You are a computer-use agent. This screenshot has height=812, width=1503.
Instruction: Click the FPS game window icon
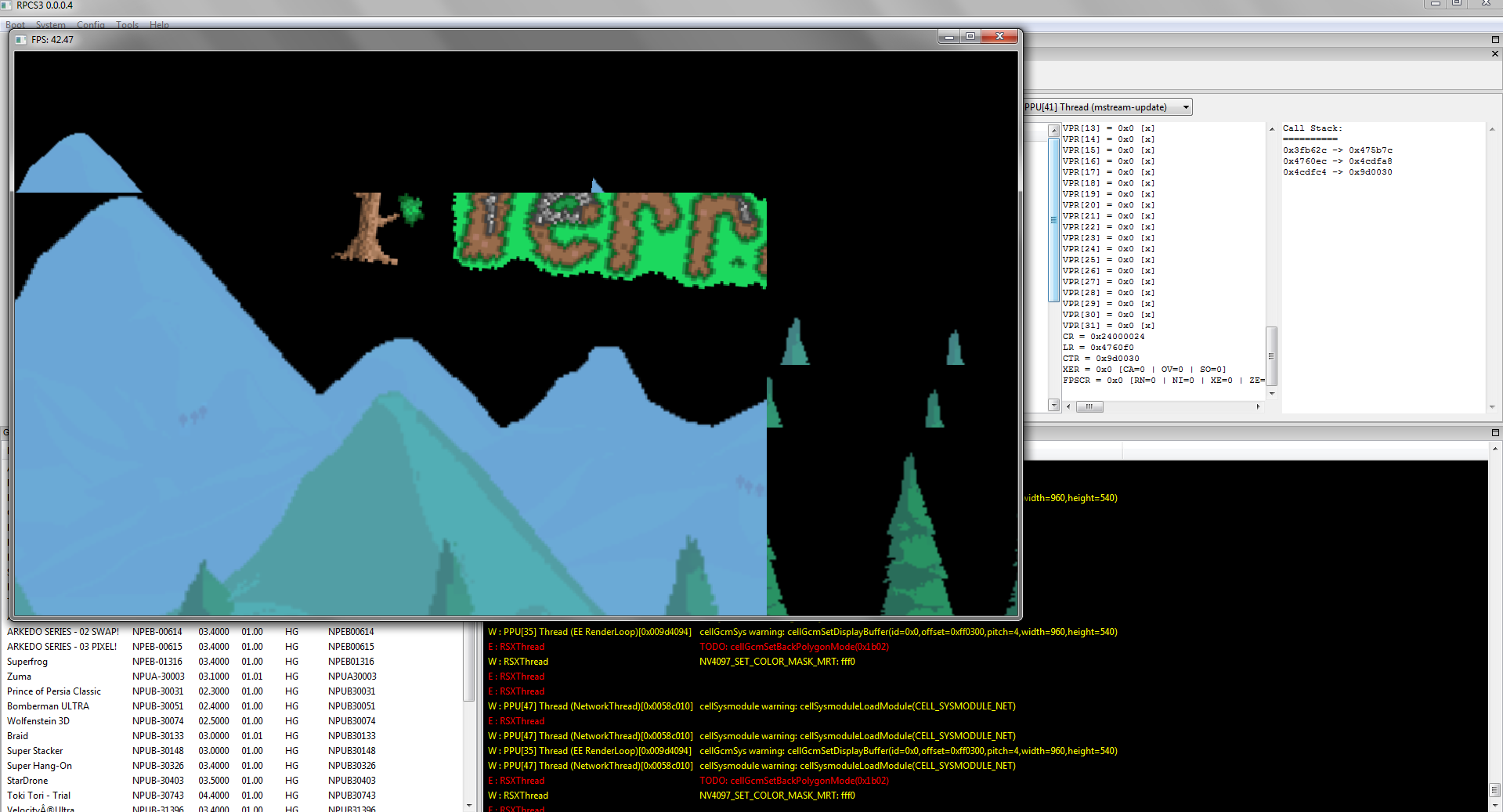pyautogui.click(x=21, y=40)
